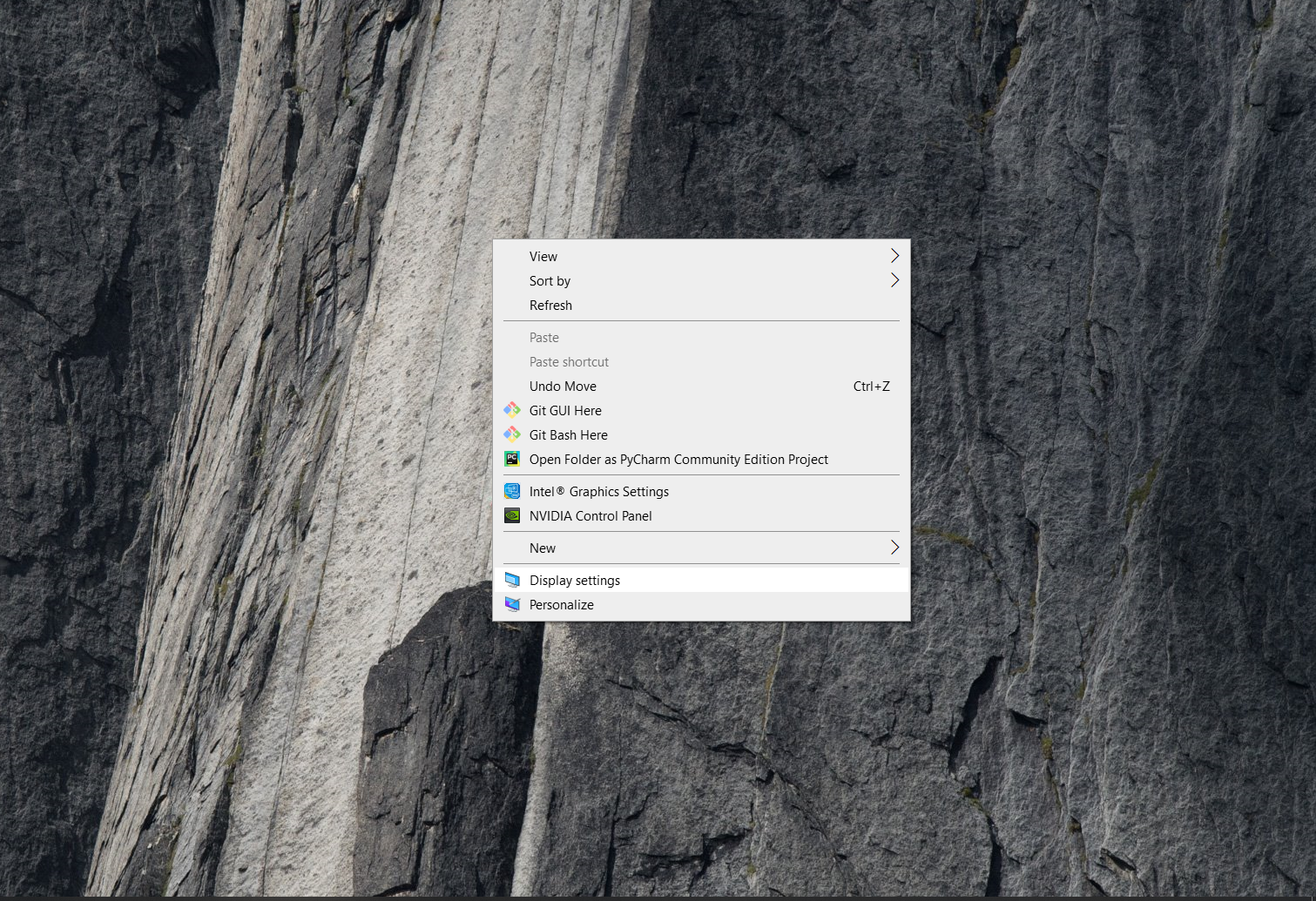
Task: Click the Display settings monitor icon
Action: click(x=512, y=580)
